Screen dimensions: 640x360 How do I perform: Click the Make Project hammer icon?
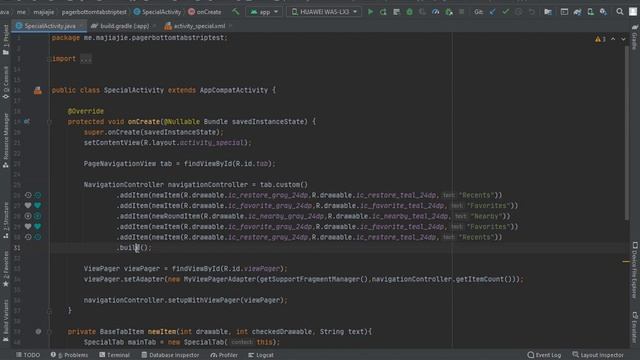[x=236, y=12]
